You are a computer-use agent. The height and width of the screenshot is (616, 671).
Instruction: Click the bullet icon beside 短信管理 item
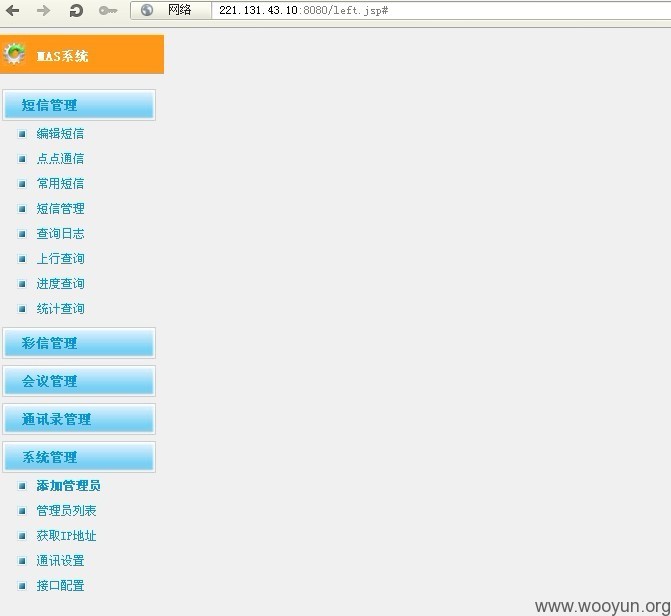point(22,209)
